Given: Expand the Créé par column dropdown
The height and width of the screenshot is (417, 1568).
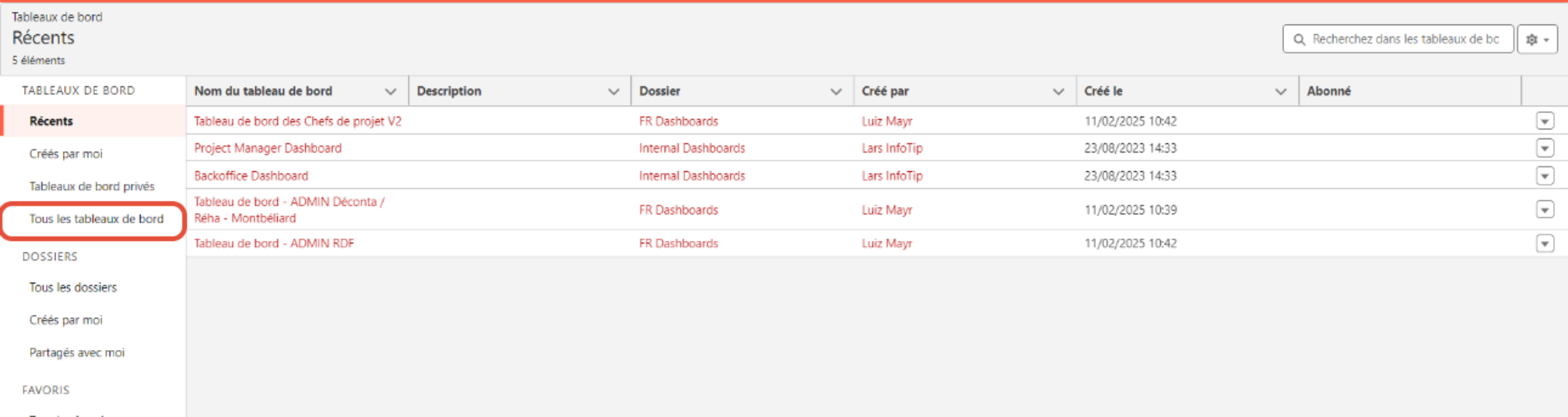Looking at the screenshot, I should [1058, 91].
